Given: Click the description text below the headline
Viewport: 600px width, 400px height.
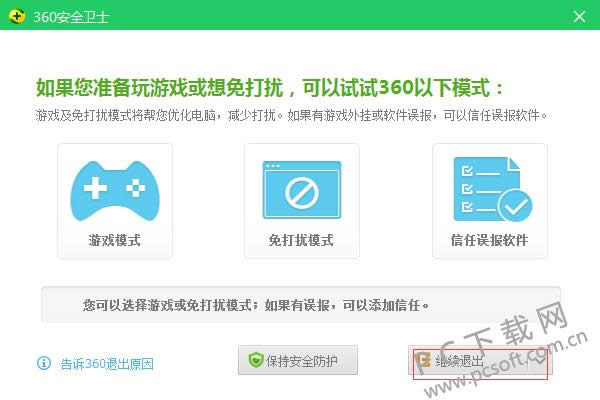Looking at the screenshot, I should click(290, 116).
